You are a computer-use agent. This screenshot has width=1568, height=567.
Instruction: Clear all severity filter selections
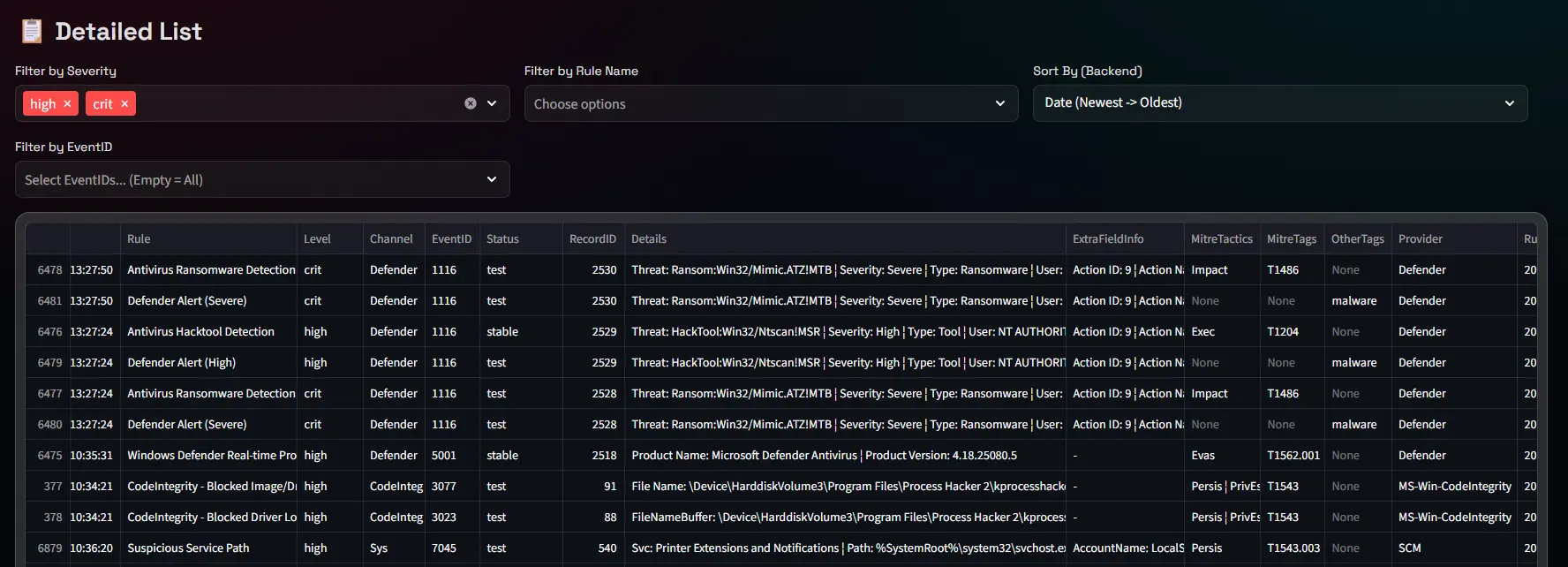[471, 103]
